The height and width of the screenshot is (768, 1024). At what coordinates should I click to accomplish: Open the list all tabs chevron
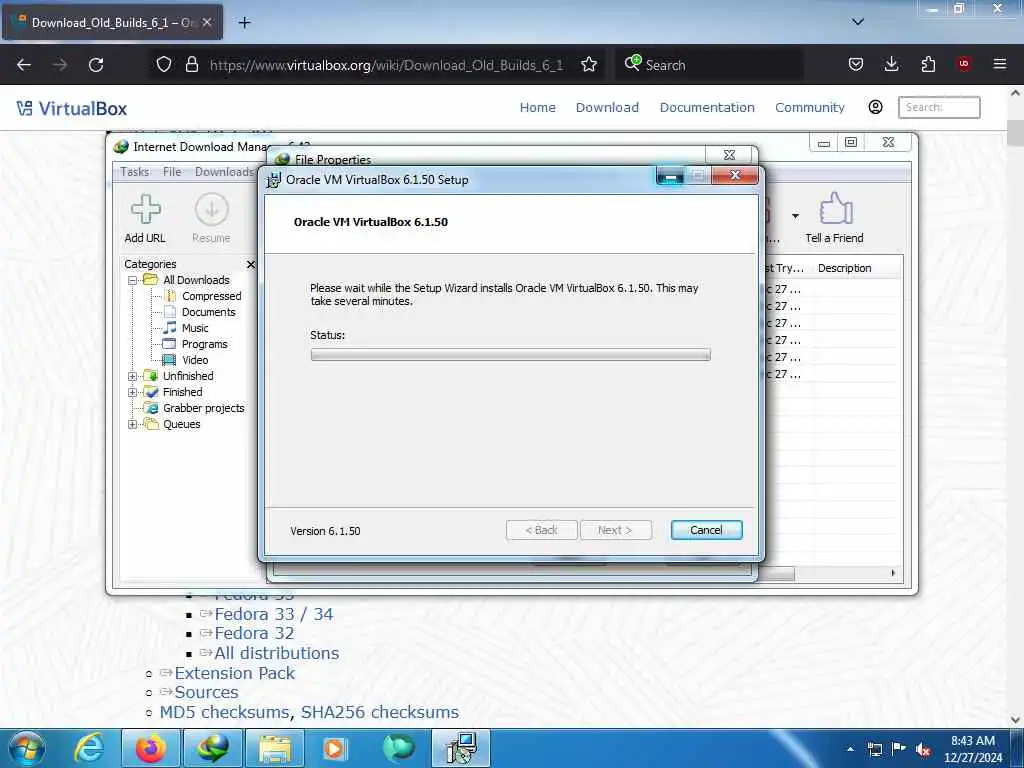(x=857, y=22)
